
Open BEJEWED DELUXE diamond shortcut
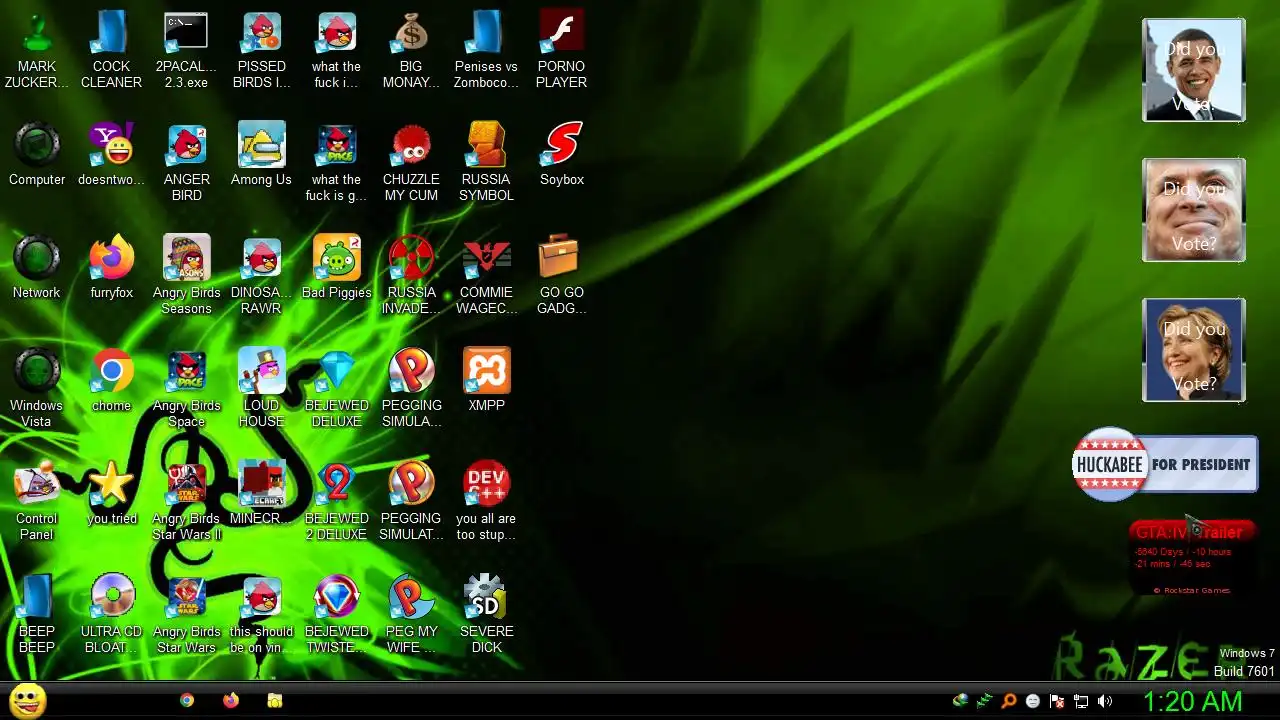click(x=336, y=389)
